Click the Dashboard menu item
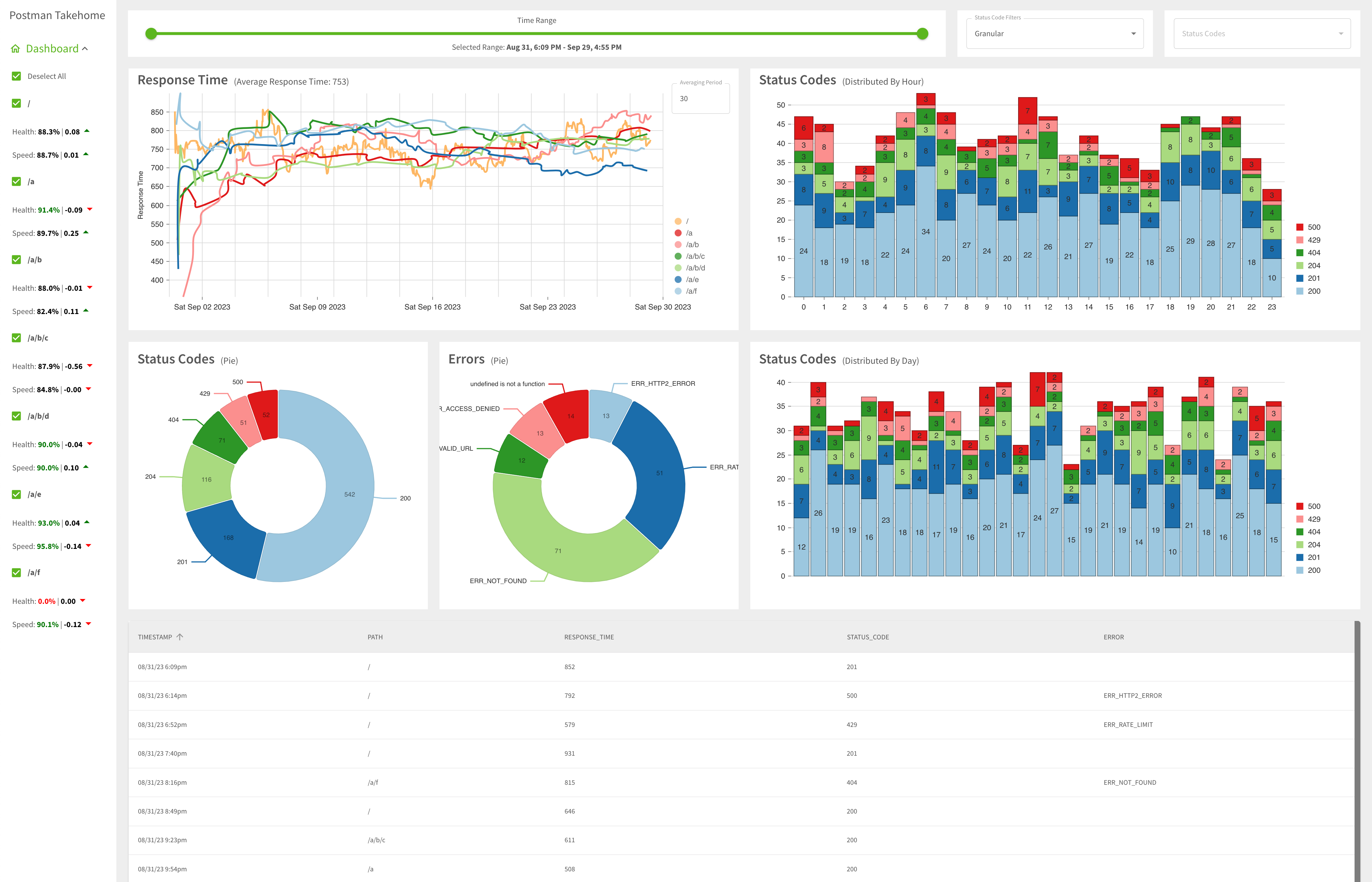Image resolution: width=1372 pixels, height=882 pixels. pos(52,49)
